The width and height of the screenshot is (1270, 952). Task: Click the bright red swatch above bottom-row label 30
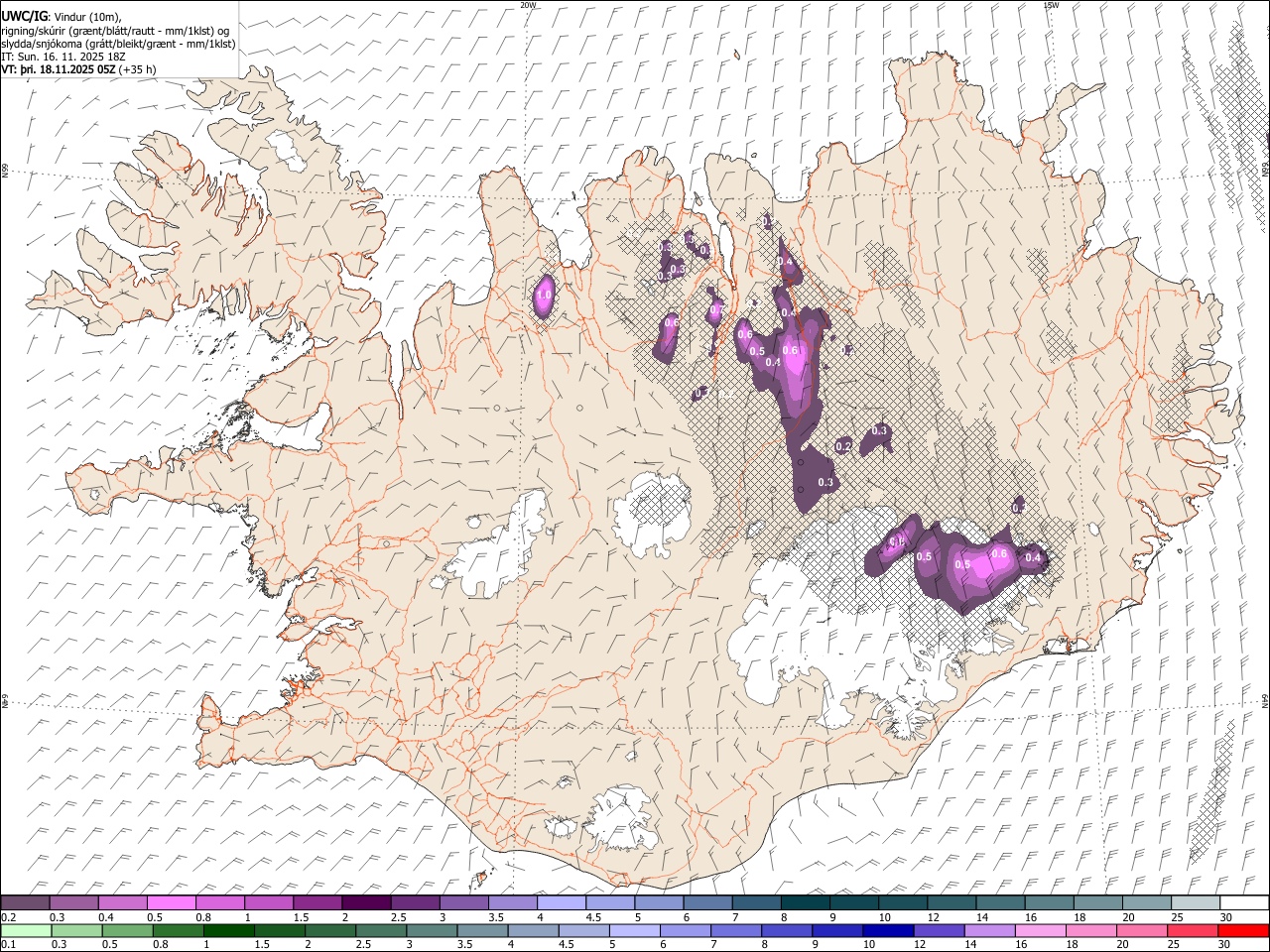point(1244,930)
